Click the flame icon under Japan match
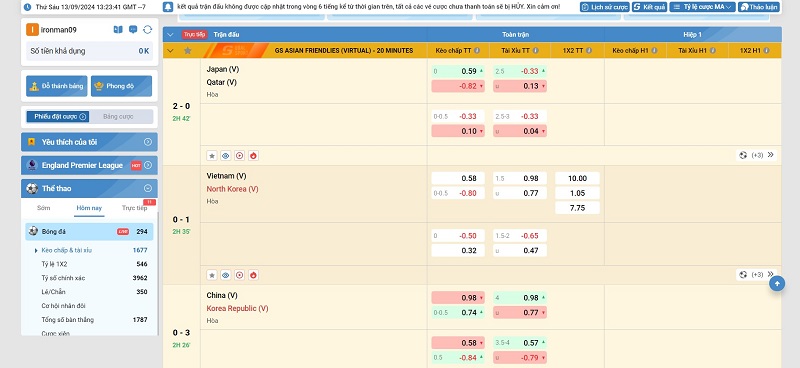The image size is (800, 368). (x=253, y=156)
